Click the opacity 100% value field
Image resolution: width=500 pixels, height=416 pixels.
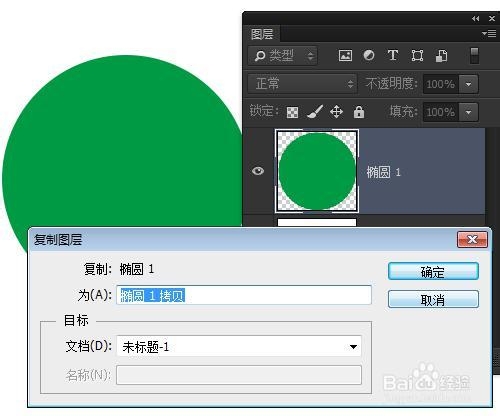click(441, 84)
